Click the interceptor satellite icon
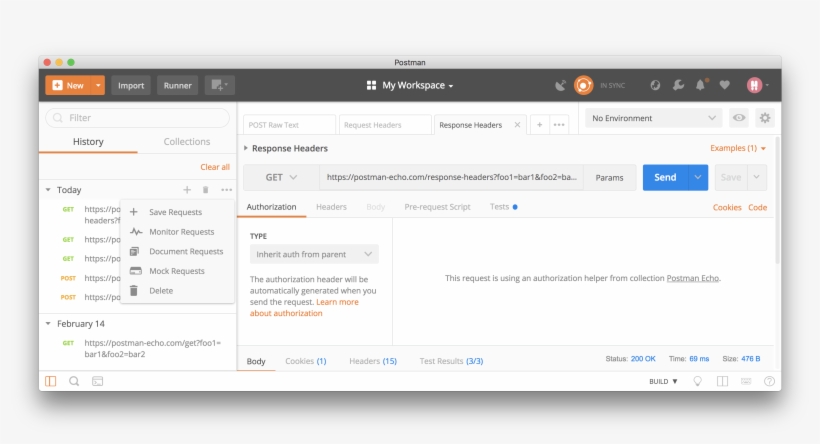 point(560,85)
